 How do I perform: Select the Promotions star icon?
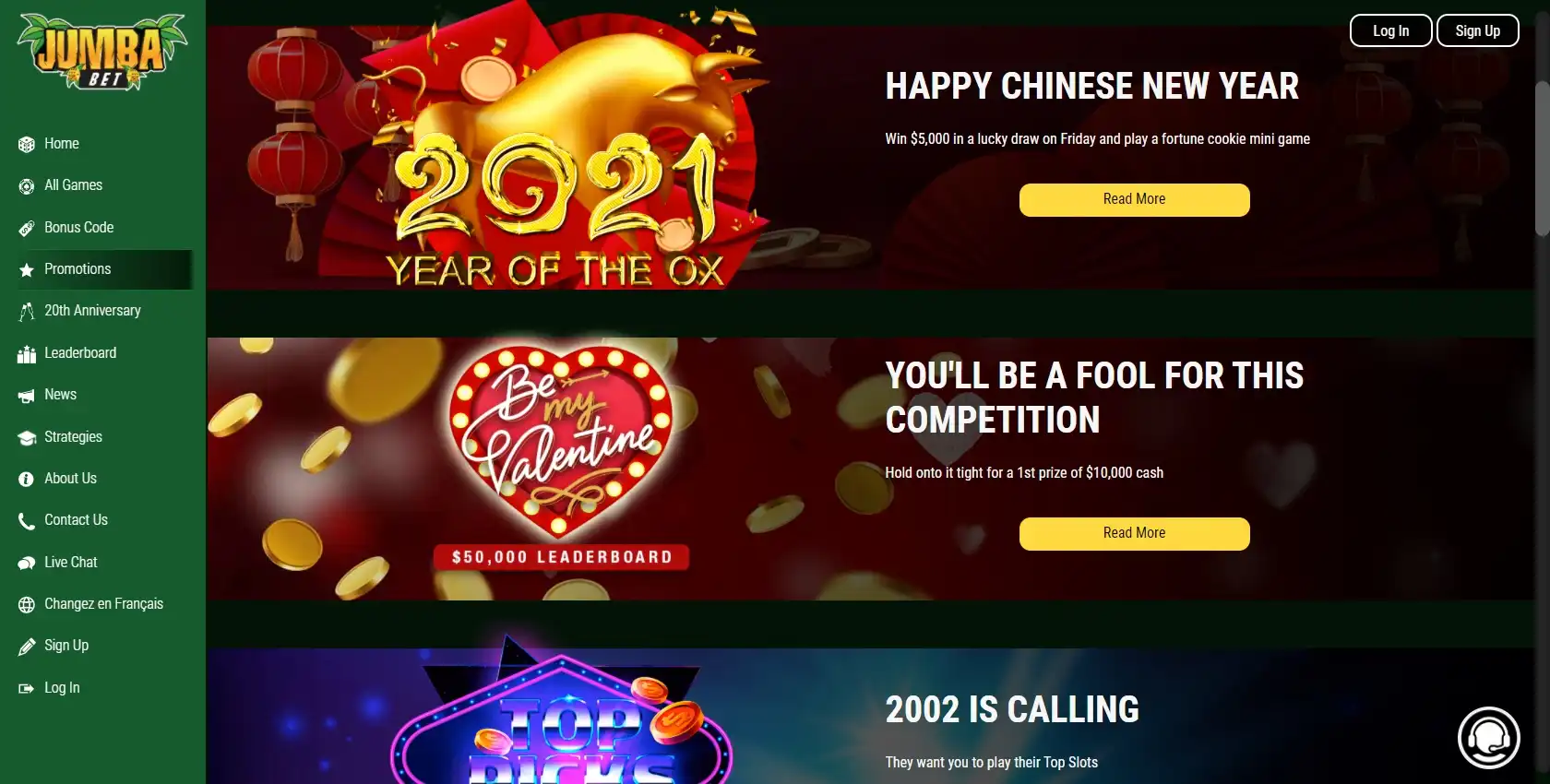click(x=27, y=270)
